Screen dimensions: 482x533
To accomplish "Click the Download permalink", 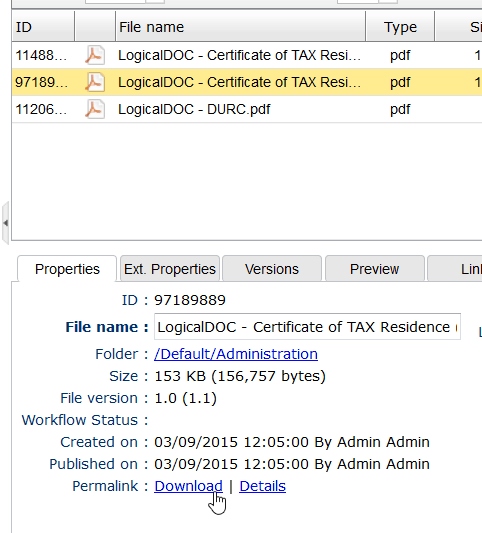I will [x=188, y=486].
